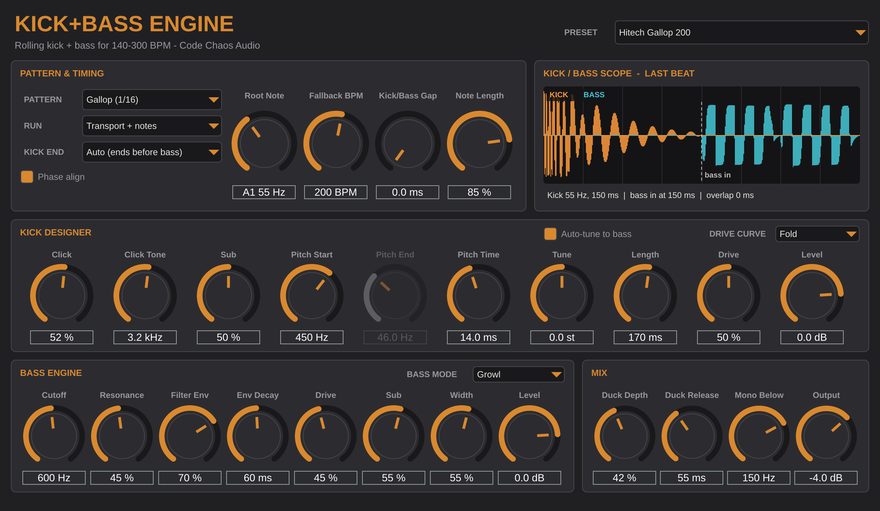Click the 0.0 ms Kick/Bass Gap field

(407, 192)
